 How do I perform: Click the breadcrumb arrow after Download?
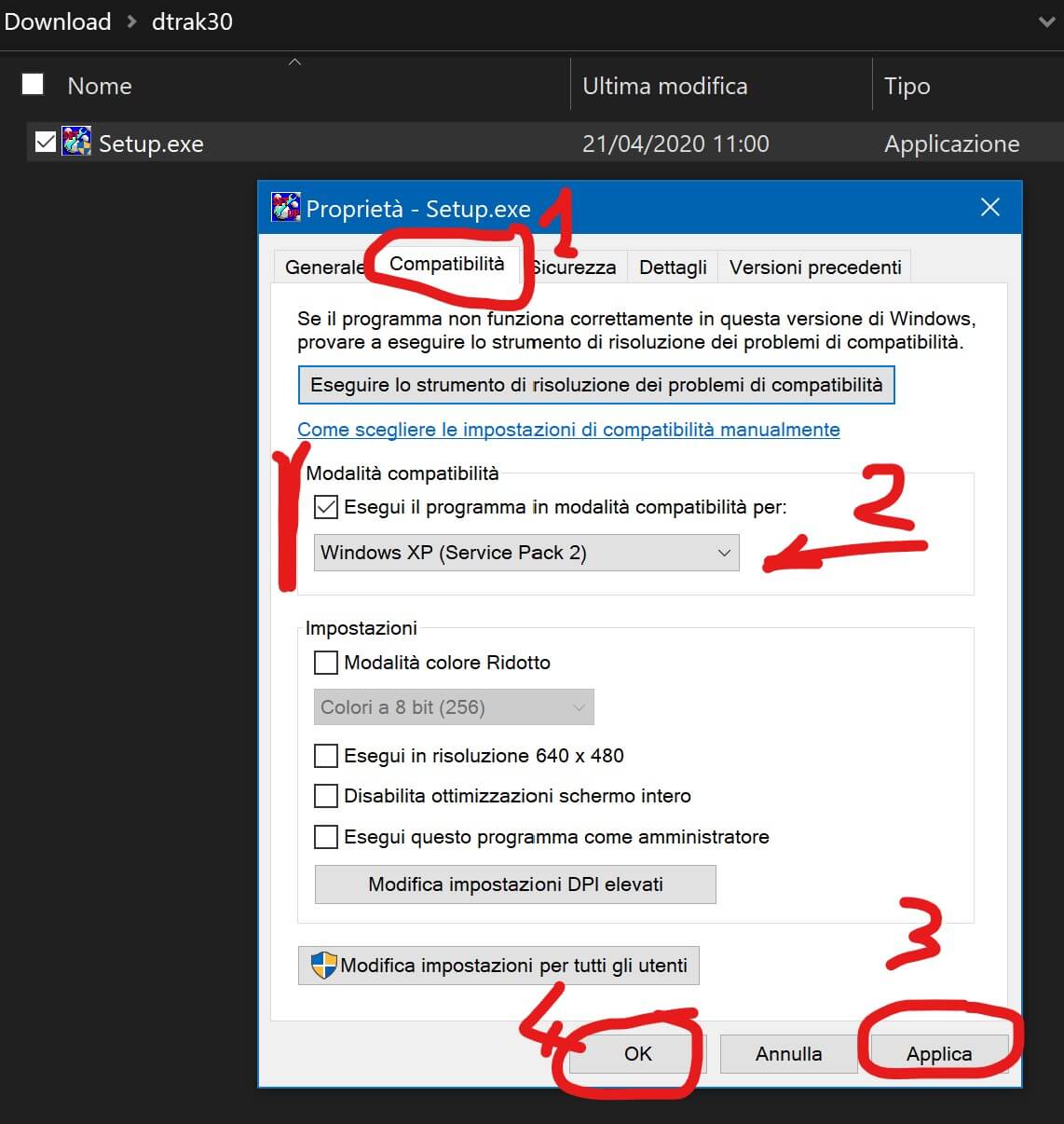pos(131,21)
